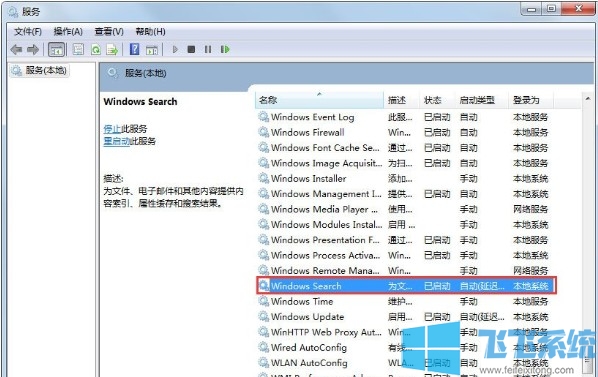The height and width of the screenshot is (377, 598).
Task: Select the Windows Installer service
Action: (x=309, y=178)
